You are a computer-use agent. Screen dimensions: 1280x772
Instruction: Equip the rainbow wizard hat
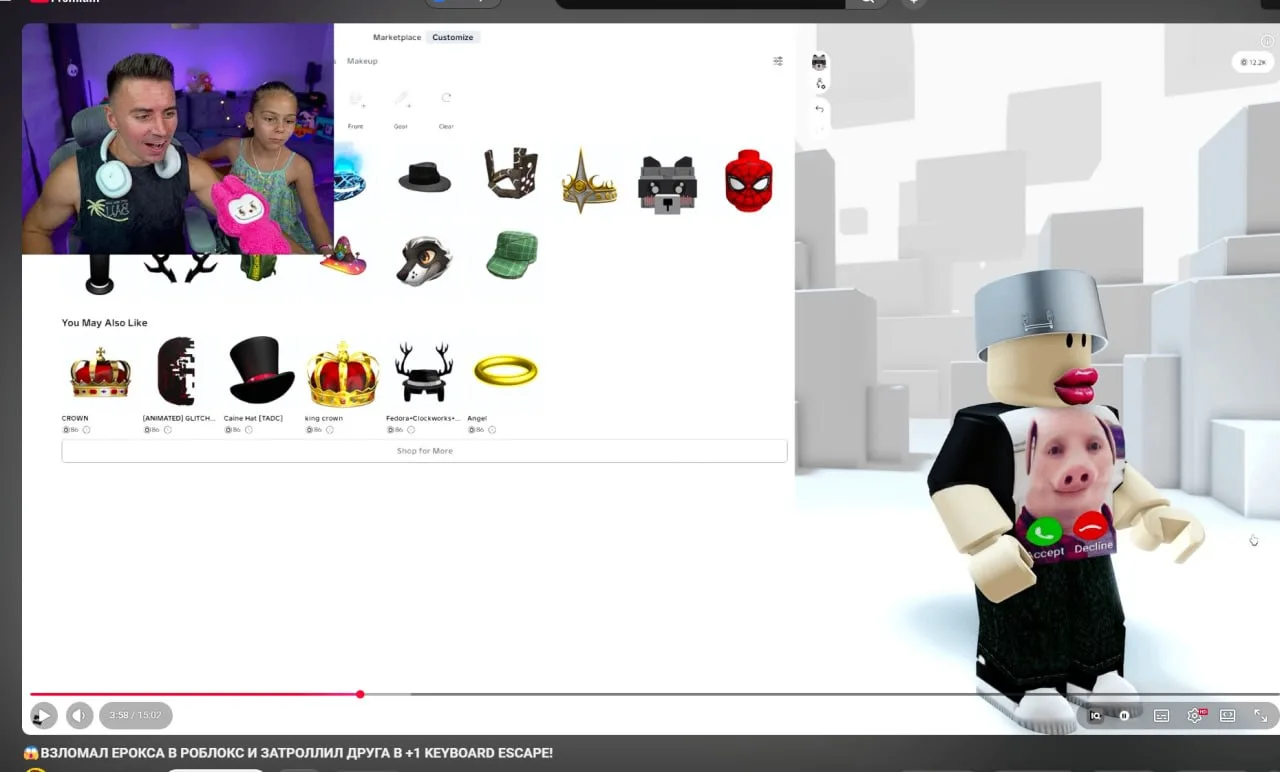click(x=343, y=257)
